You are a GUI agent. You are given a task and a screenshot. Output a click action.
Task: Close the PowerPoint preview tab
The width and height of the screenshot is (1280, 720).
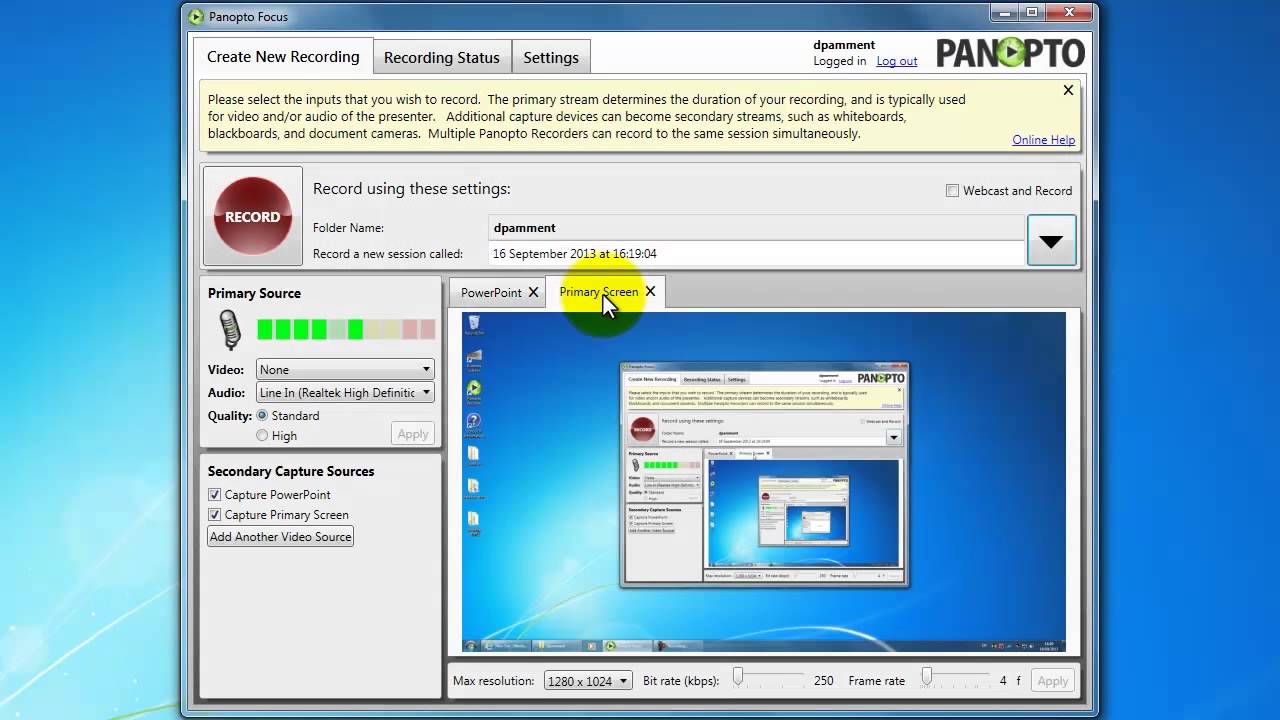[533, 292]
